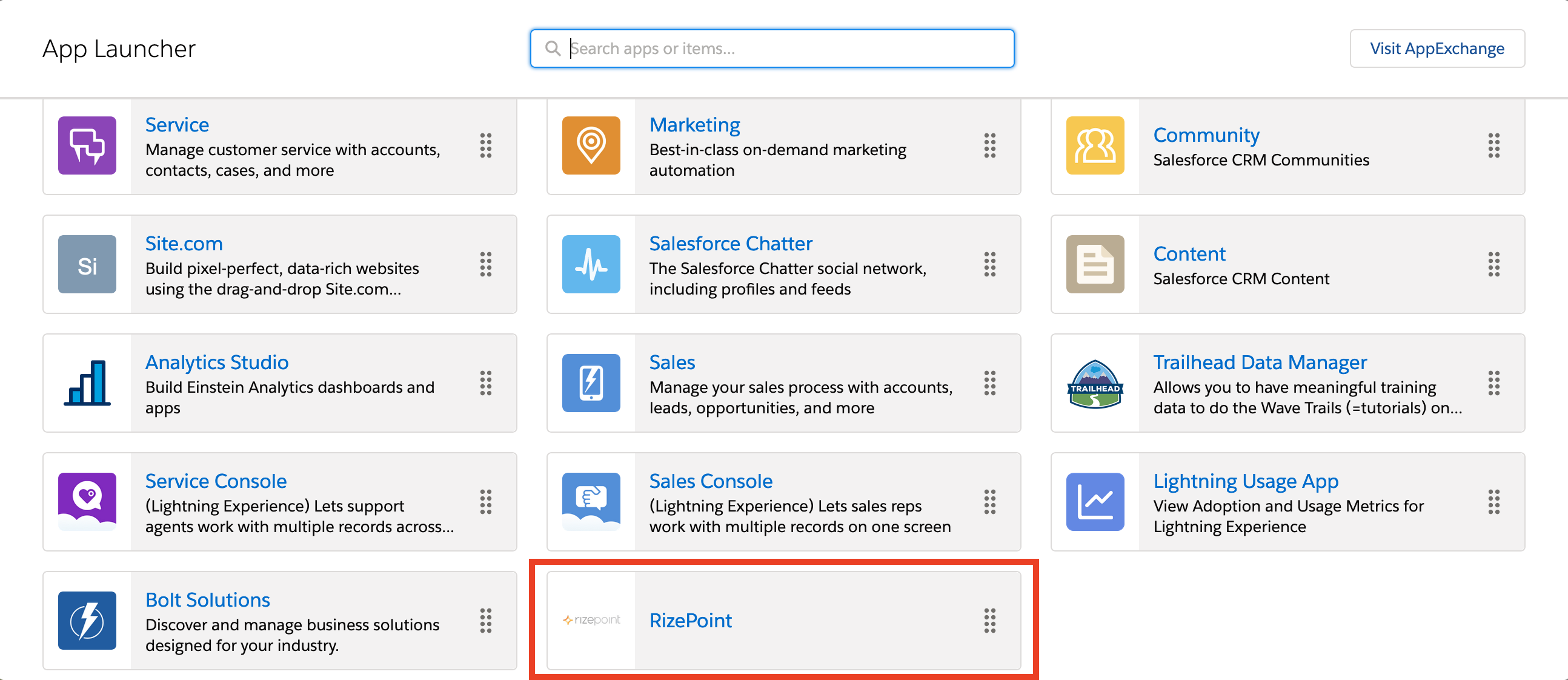Image resolution: width=1568 pixels, height=680 pixels.
Task: Open the Sales Console link
Action: (x=710, y=481)
